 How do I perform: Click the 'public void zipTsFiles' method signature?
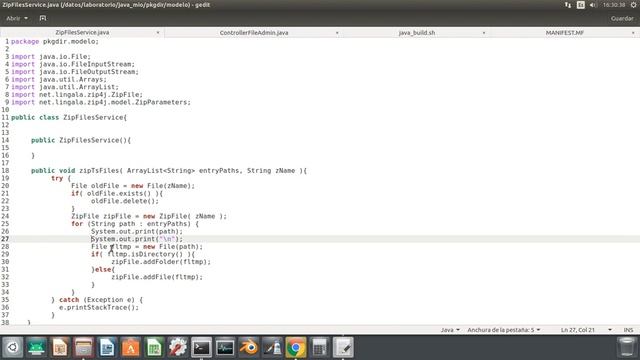tap(169, 171)
